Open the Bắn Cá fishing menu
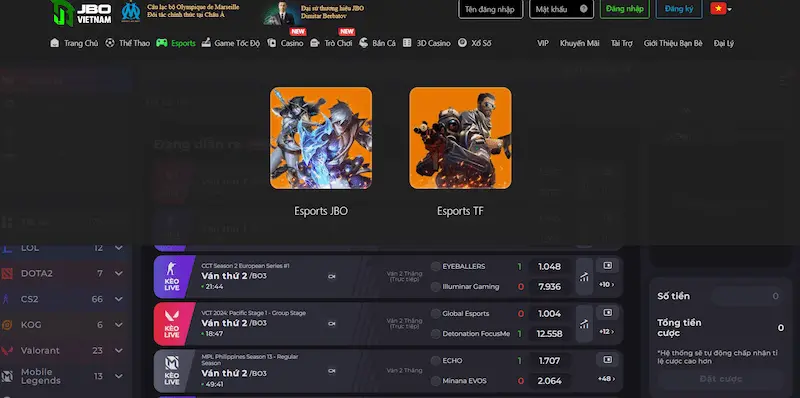Image resolution: width=800 pixels, height=398 pixels. click(378, 43)
